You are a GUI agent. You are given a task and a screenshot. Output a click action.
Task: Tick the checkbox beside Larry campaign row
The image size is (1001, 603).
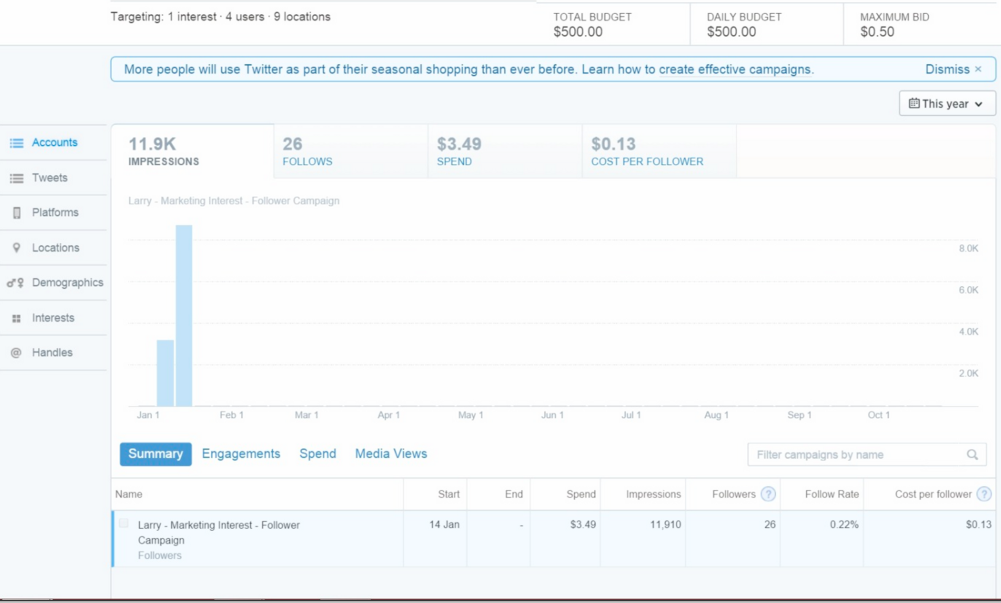tap(124, 524)
